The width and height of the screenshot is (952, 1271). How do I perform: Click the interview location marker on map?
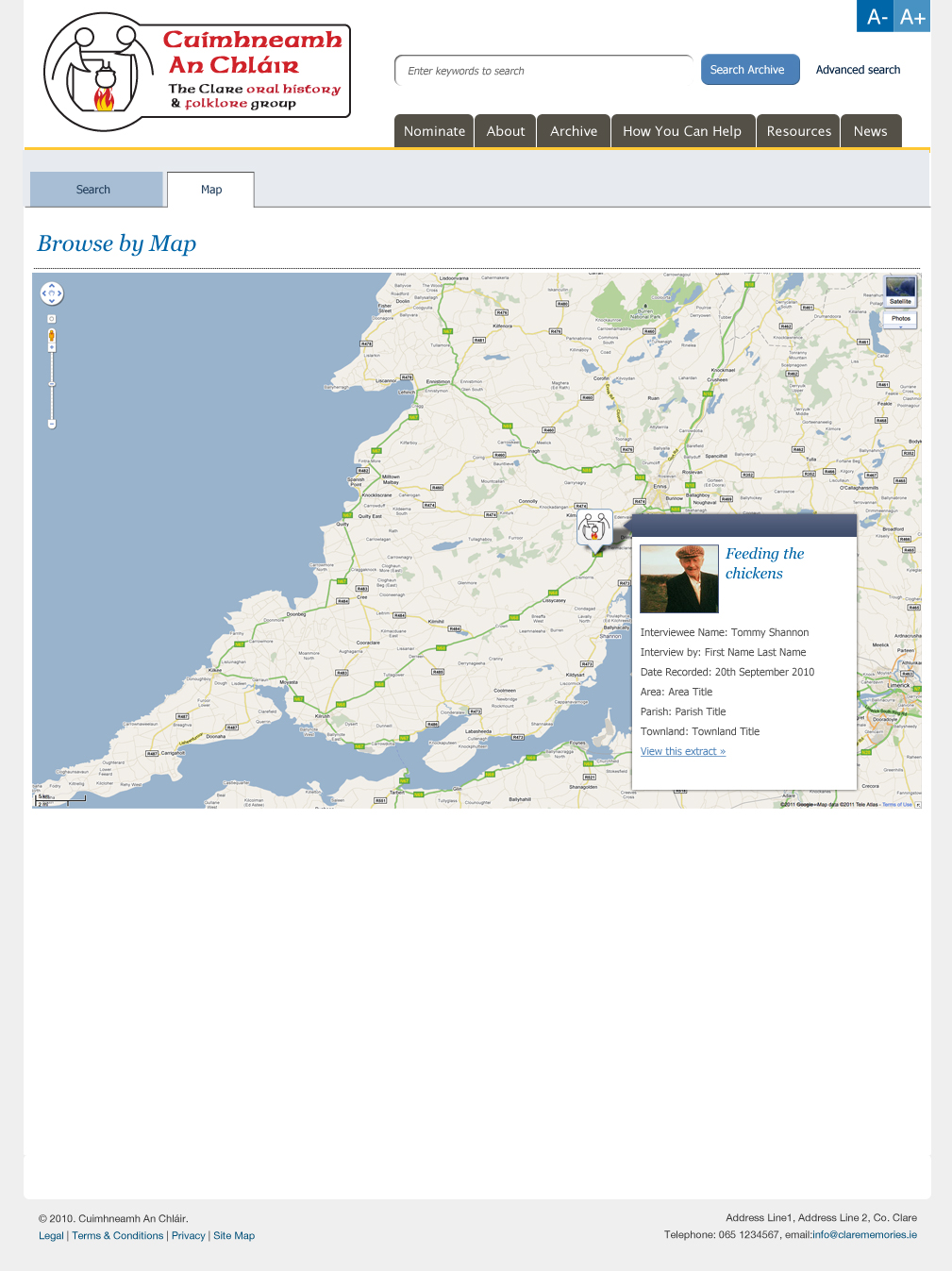(594, 528)
